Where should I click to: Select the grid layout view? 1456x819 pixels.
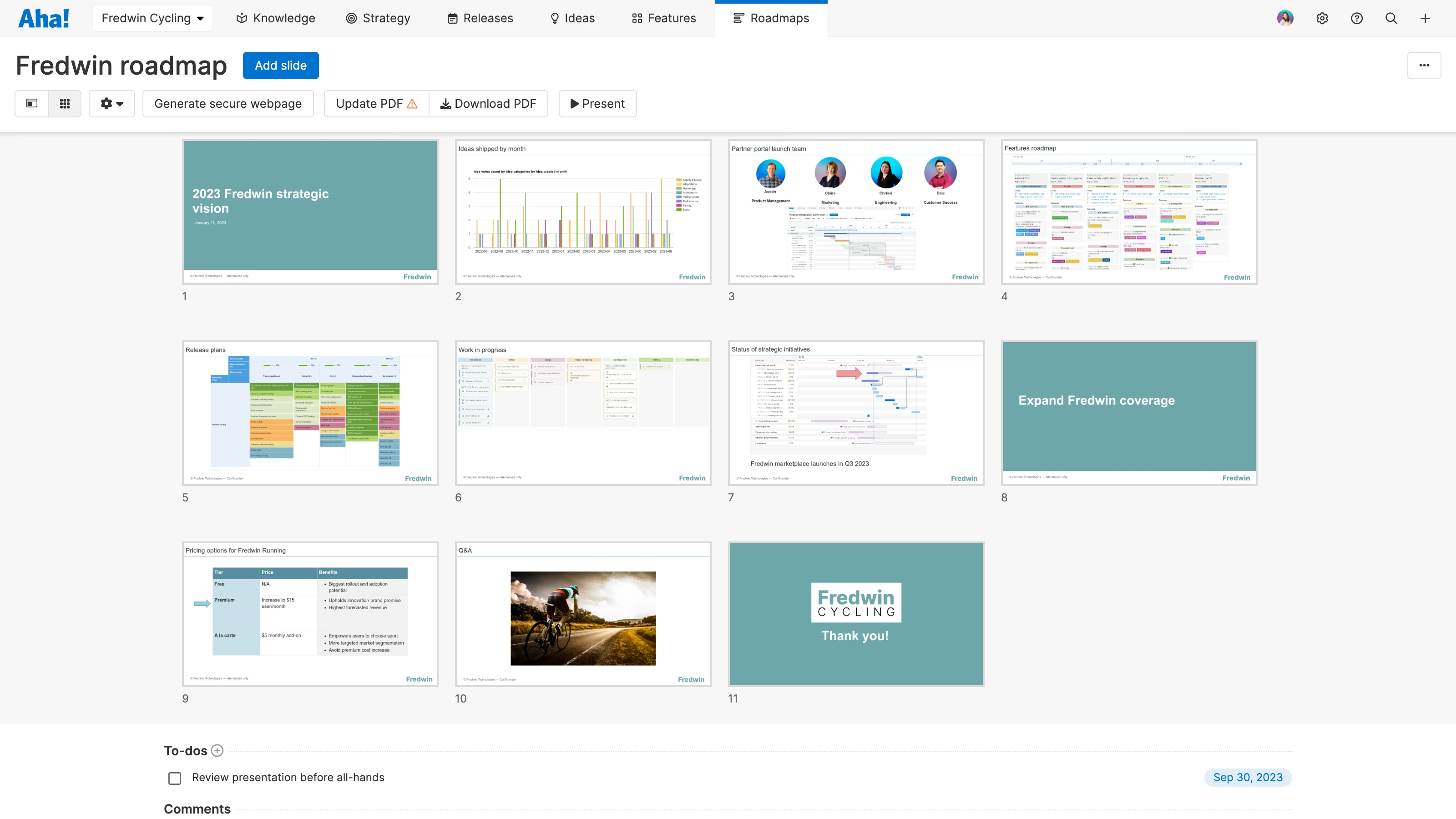(65, 103)
